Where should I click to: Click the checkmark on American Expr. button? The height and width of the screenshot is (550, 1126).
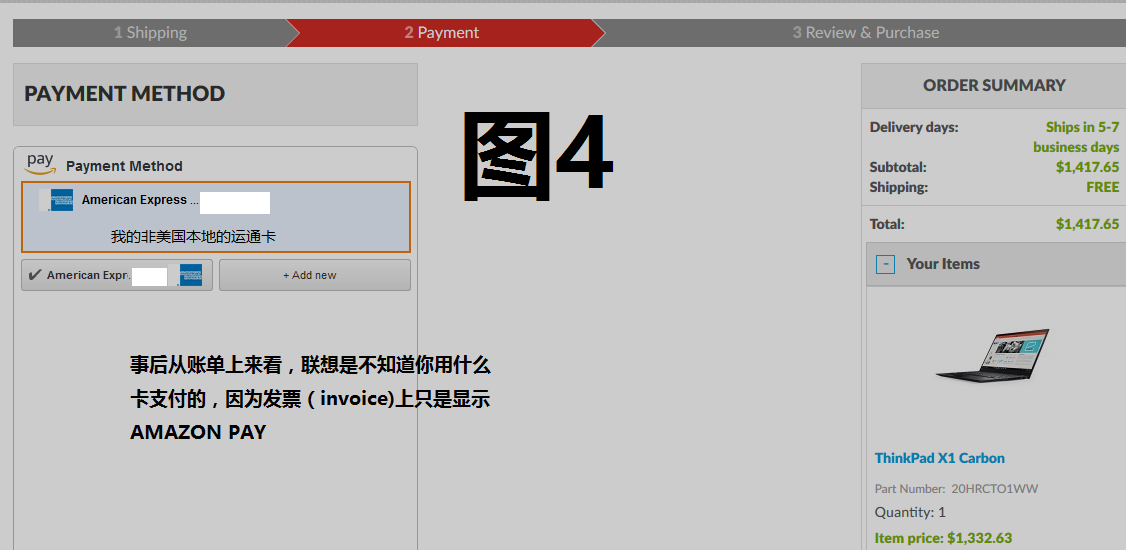[35, 275]
